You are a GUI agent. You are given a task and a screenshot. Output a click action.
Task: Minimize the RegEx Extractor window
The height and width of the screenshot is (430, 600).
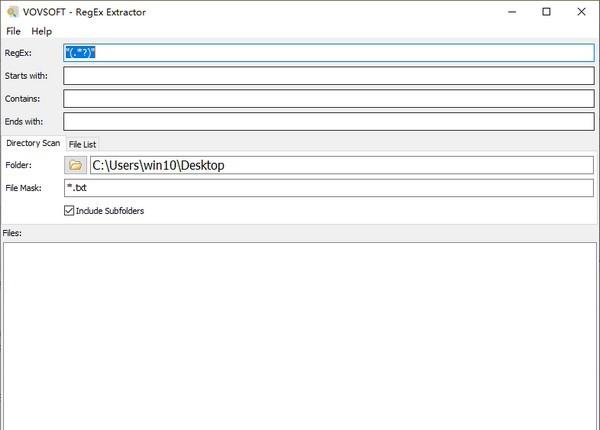(x=512, y=12)
